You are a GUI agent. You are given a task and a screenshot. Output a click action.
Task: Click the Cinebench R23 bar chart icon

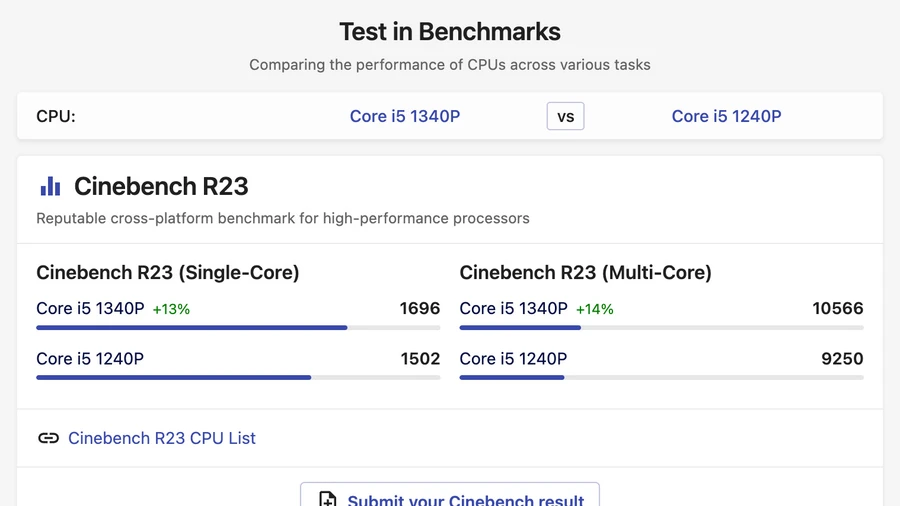51,186
